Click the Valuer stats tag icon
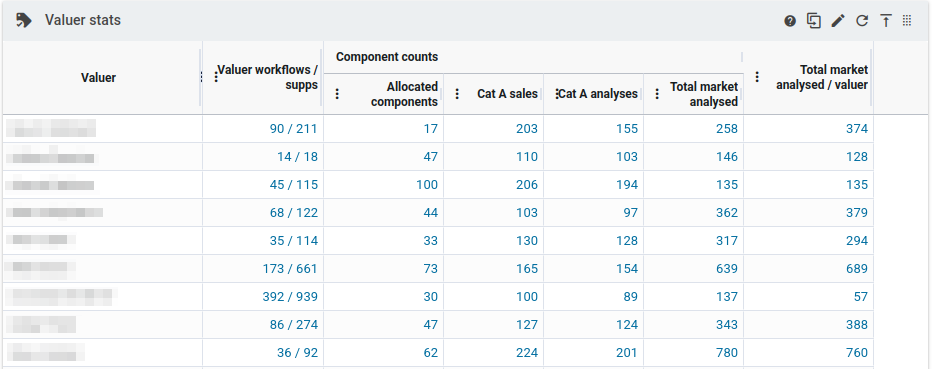Viewport: 932px width, 369px height. pos(24,21)
